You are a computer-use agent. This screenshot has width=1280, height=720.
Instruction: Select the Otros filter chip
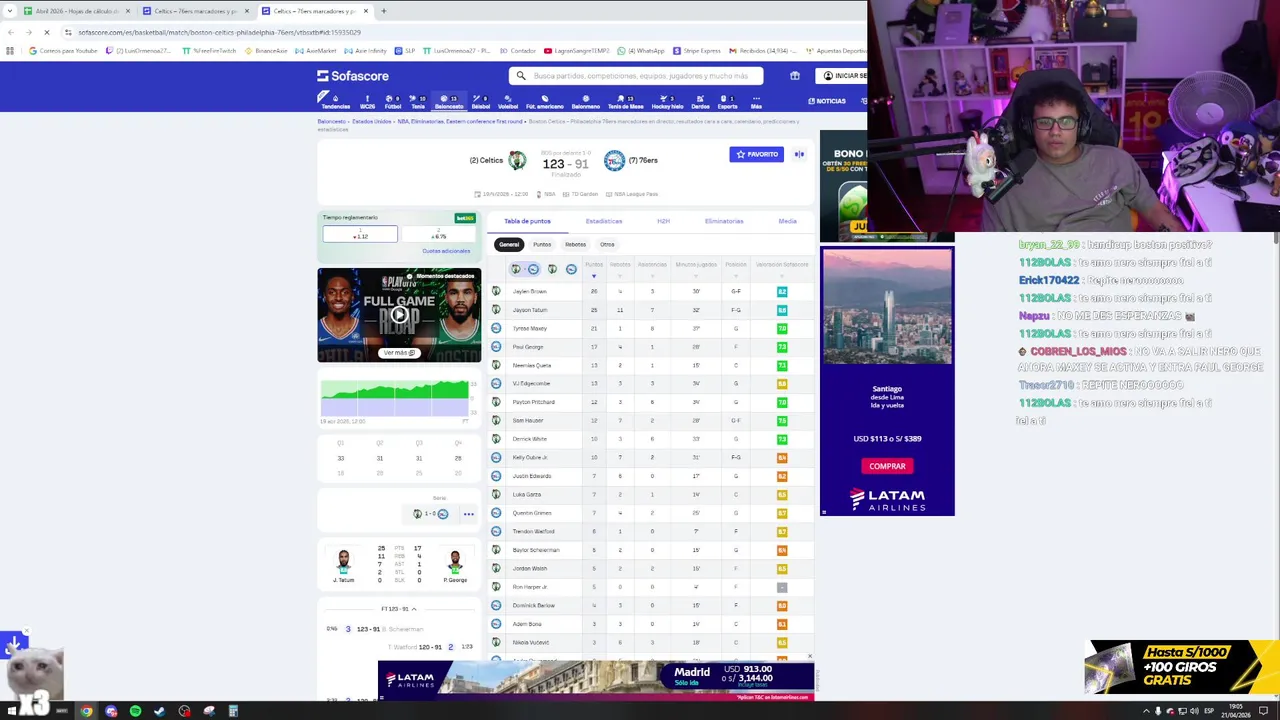607,244
